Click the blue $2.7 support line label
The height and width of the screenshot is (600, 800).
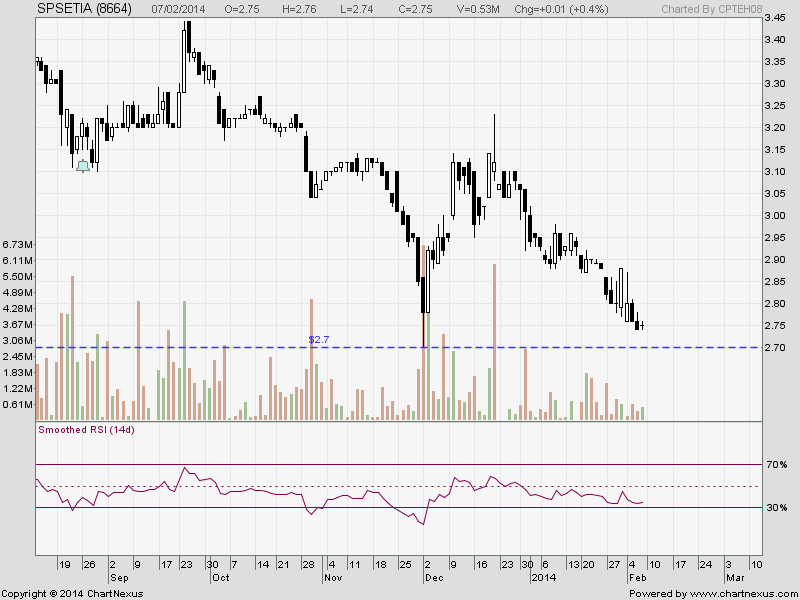pyautogui.click(x=319, y=339)
